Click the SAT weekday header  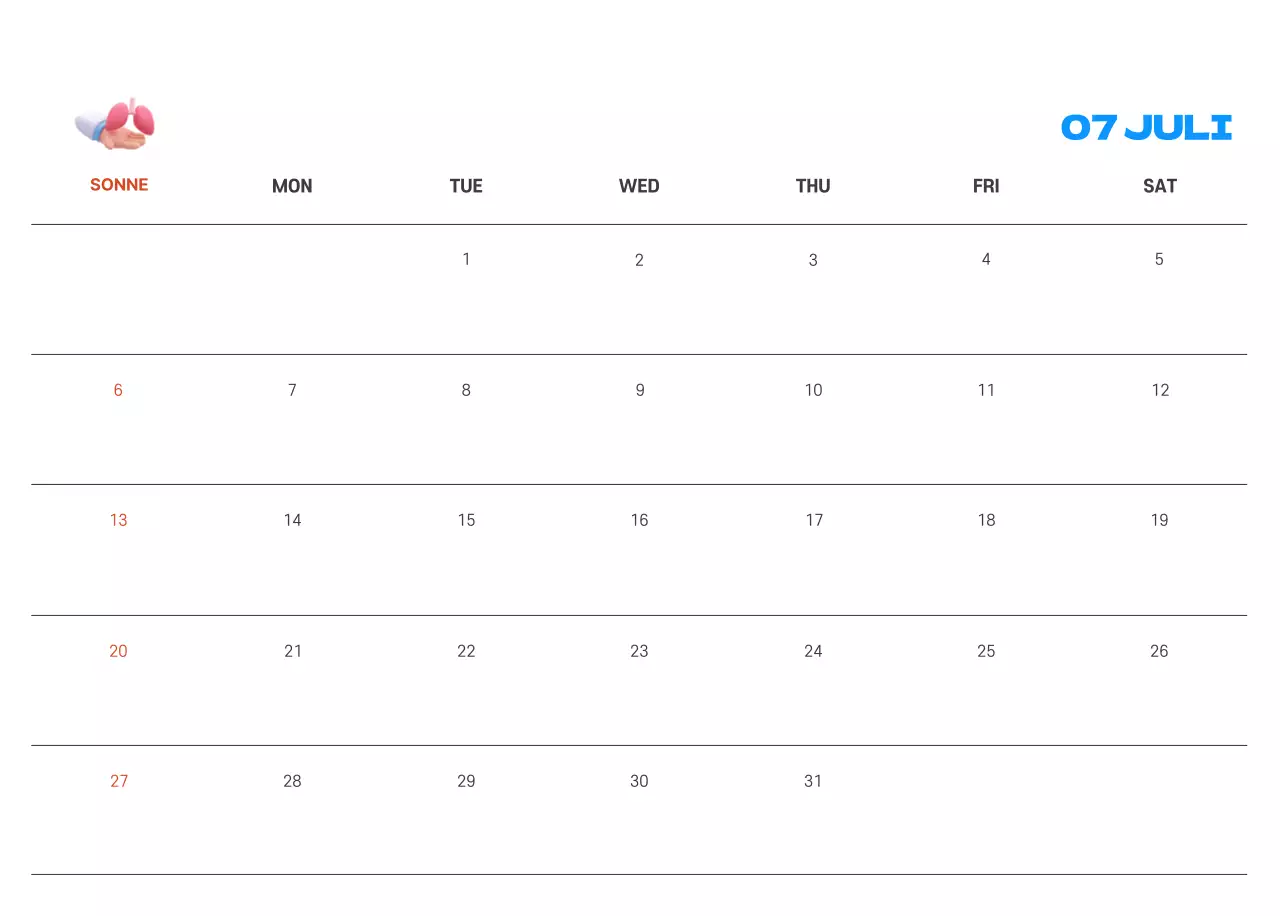tap(1159, 186)
